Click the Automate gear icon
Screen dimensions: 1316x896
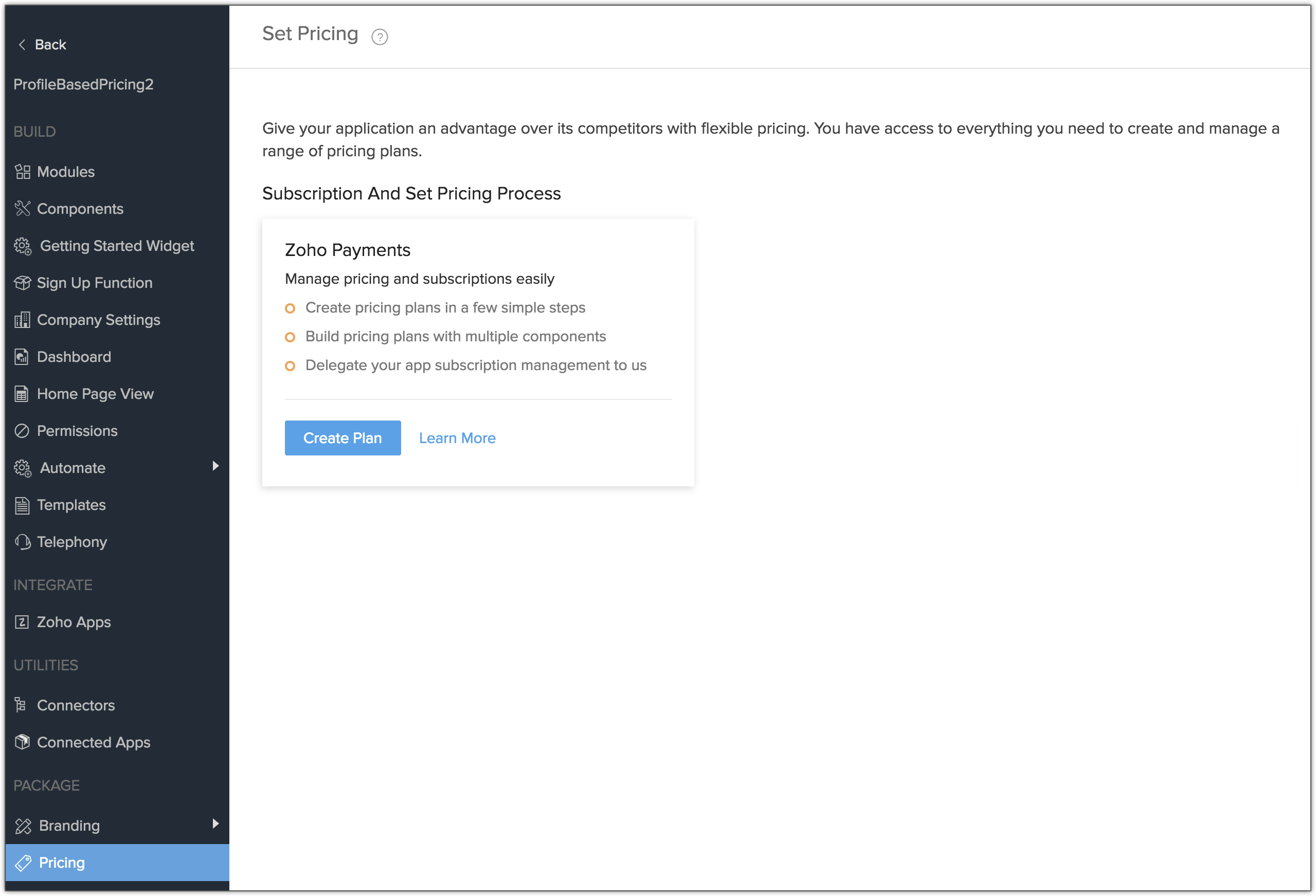click(23, 468)
